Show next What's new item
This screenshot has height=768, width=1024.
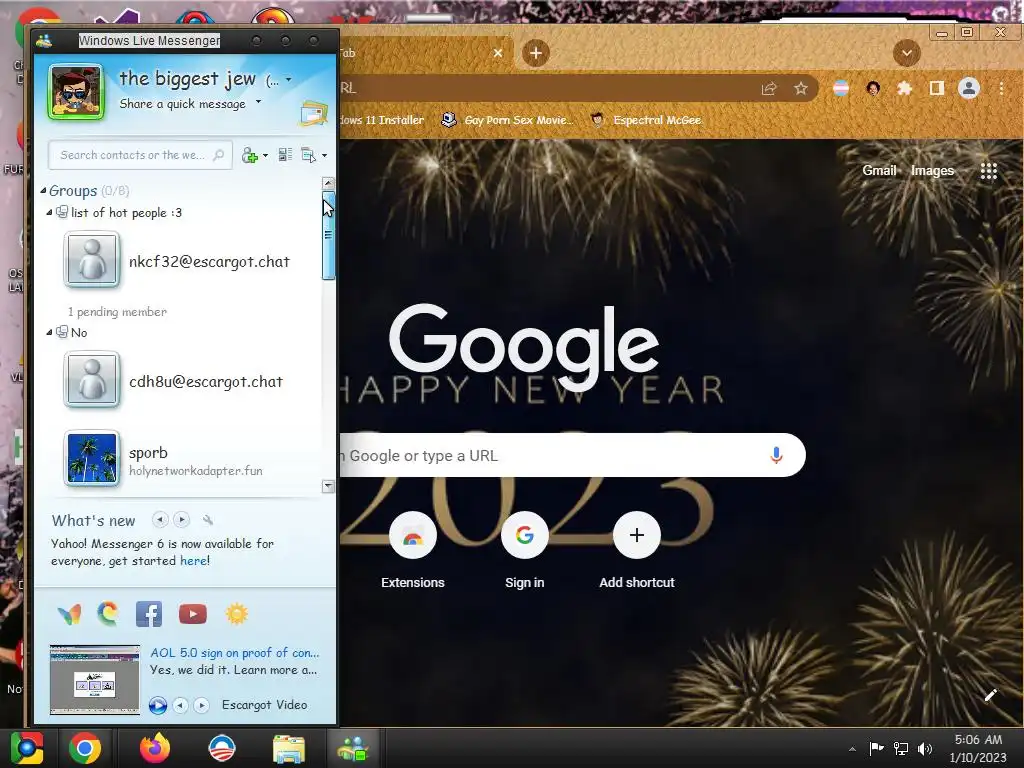coord(182,520)
